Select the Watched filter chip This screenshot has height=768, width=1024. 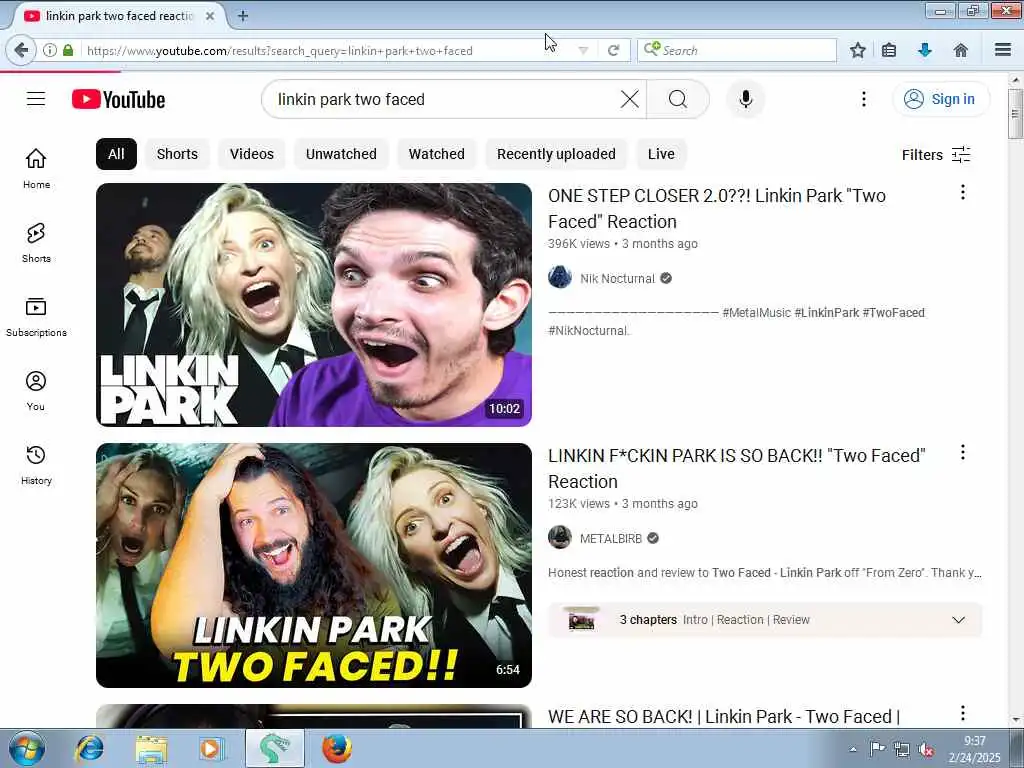pyautogui.click(x=436, y=154)
